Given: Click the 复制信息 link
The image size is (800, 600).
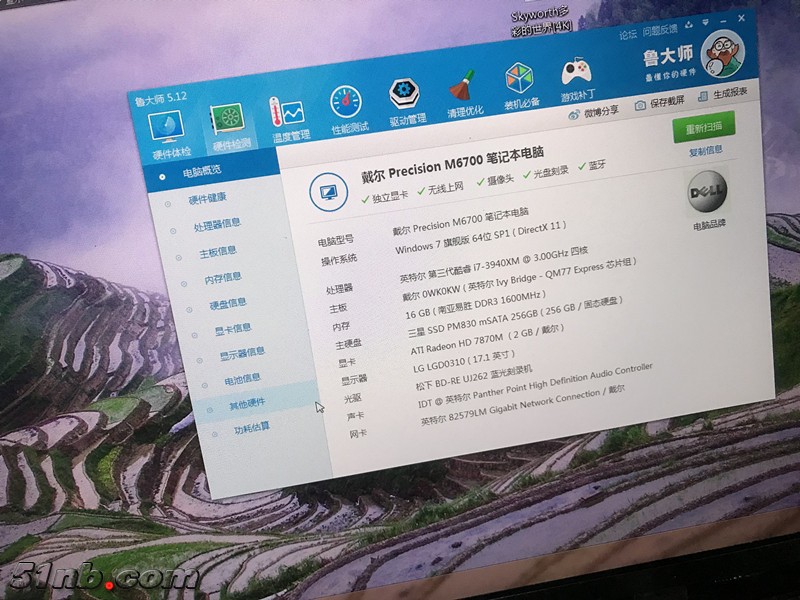Looking at the screenshot, I should tap(706, 150).
